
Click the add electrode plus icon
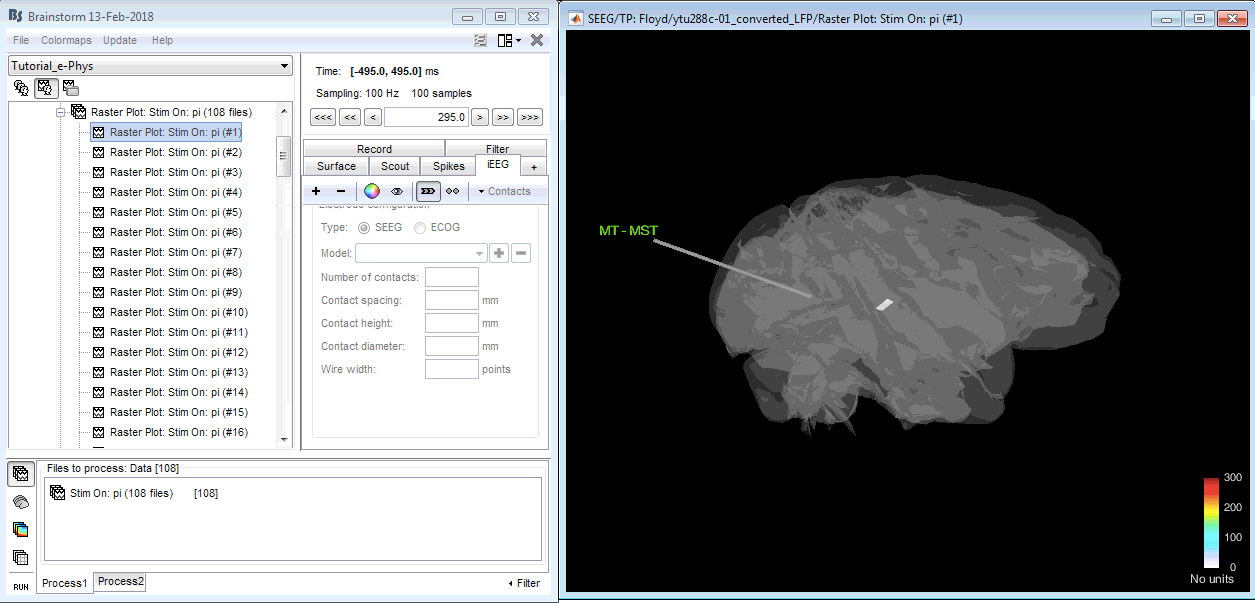[316, 191]
